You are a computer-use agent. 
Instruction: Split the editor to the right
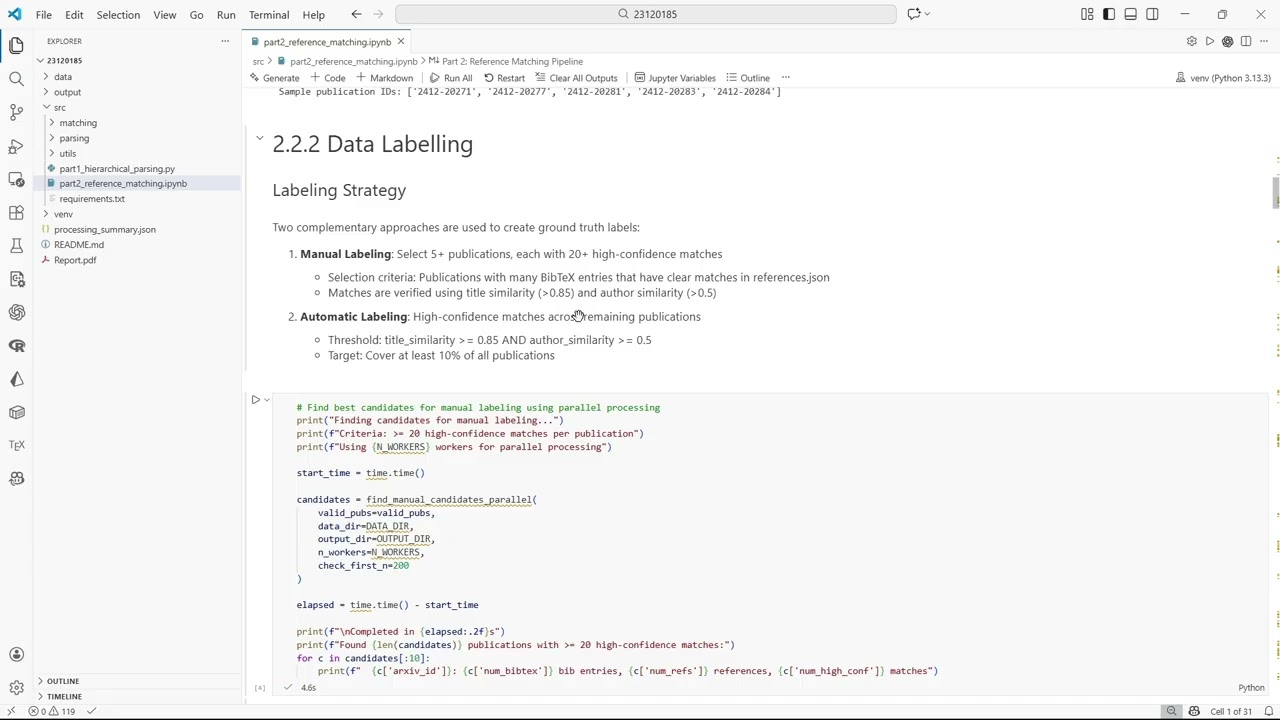click(x=1245, y=41)
